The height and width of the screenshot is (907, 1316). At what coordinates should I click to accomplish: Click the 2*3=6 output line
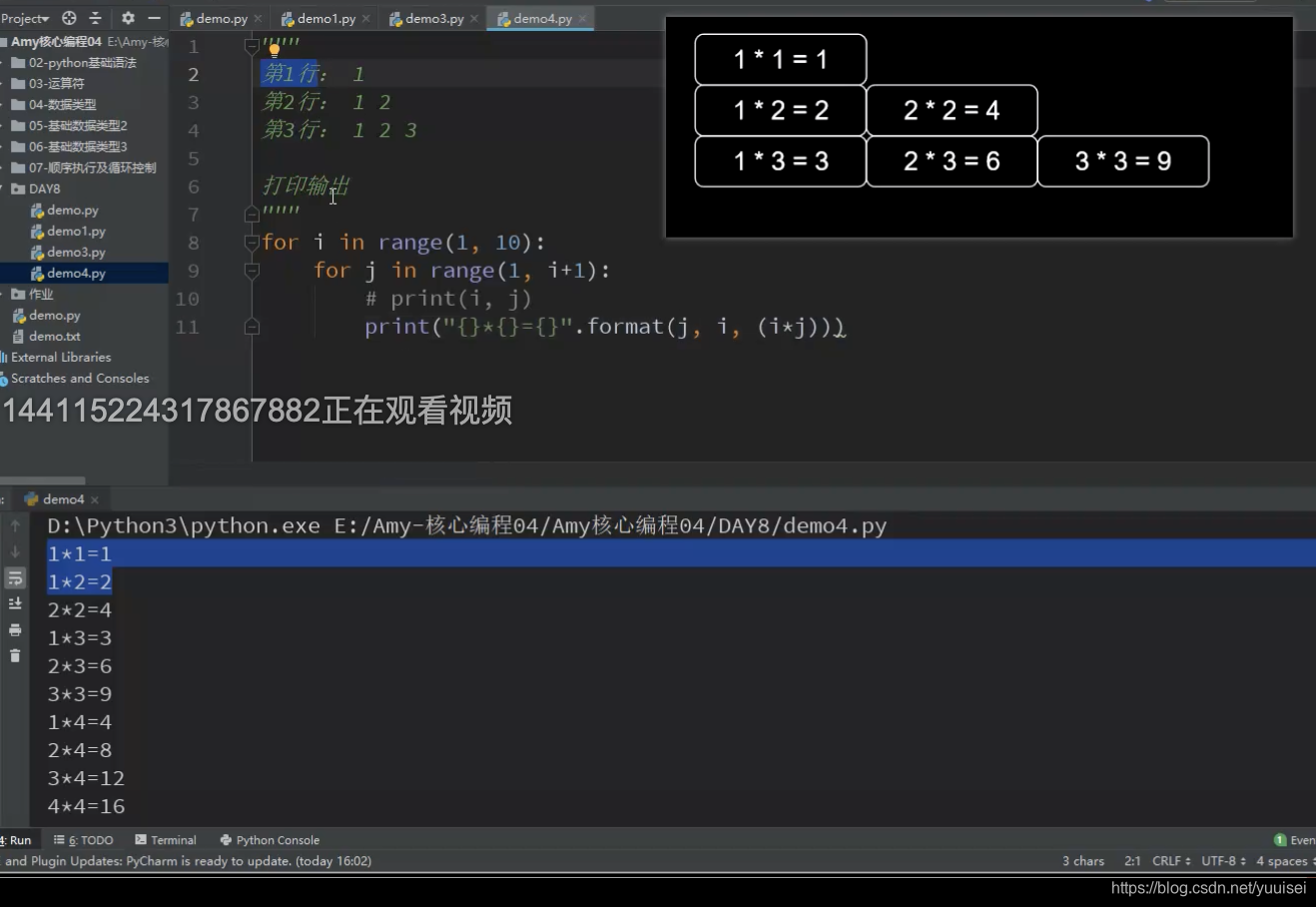click(x=80, y=666)
